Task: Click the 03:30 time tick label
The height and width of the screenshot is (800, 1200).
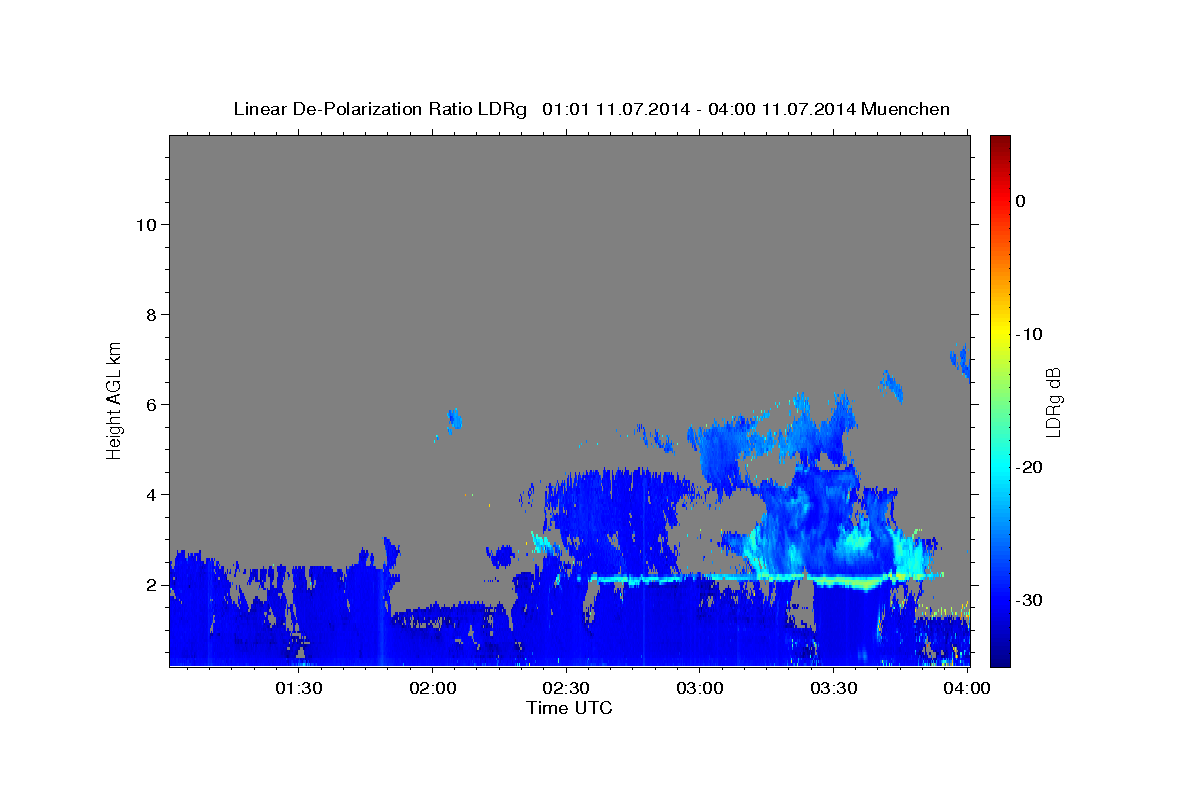Action: coord(833,688)
